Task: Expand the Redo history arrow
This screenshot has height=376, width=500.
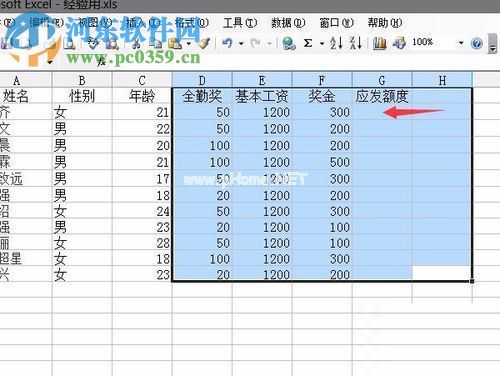Action: [269, 43]
